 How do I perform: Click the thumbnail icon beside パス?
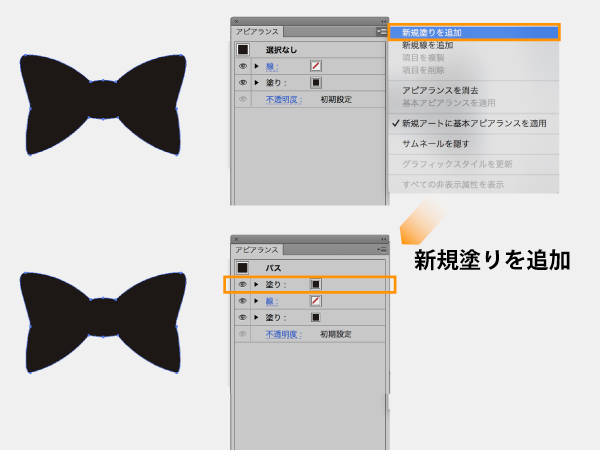click(243, 268)
